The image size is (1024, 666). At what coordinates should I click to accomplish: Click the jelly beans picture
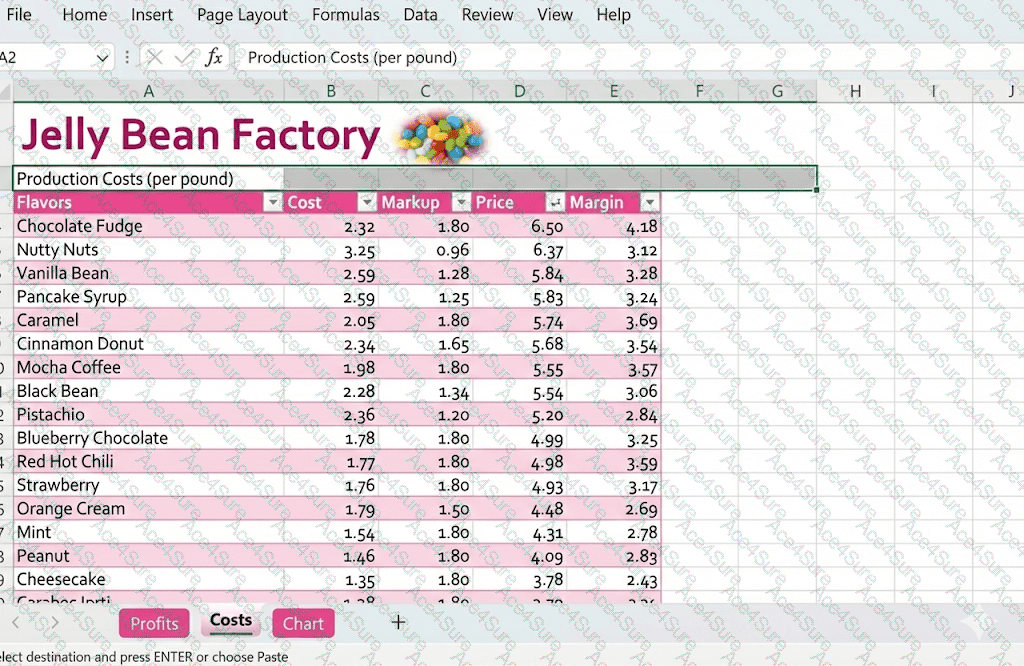coord(440,137)
